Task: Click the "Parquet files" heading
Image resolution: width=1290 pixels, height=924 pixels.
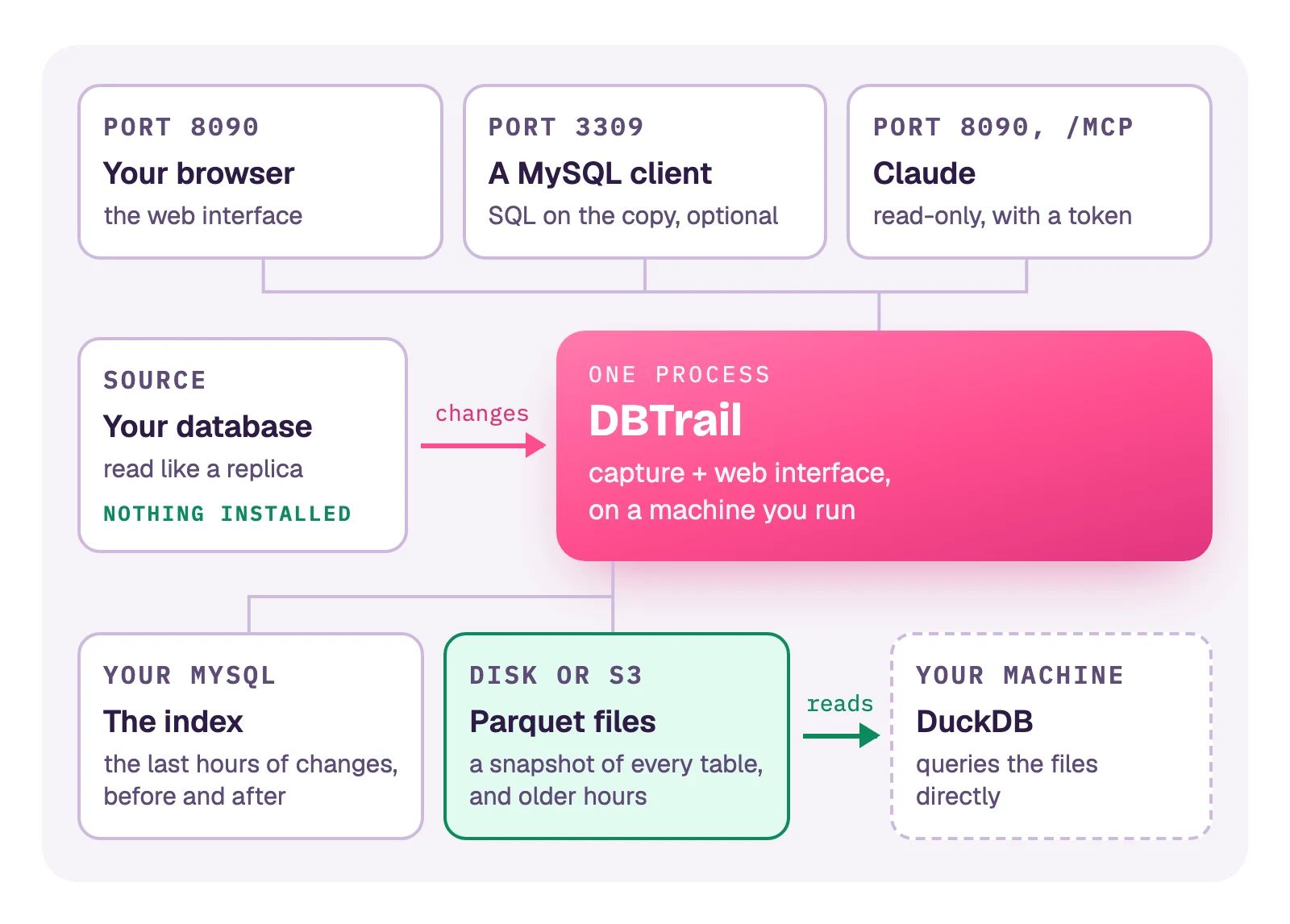Action: click(x=562, y=722)
